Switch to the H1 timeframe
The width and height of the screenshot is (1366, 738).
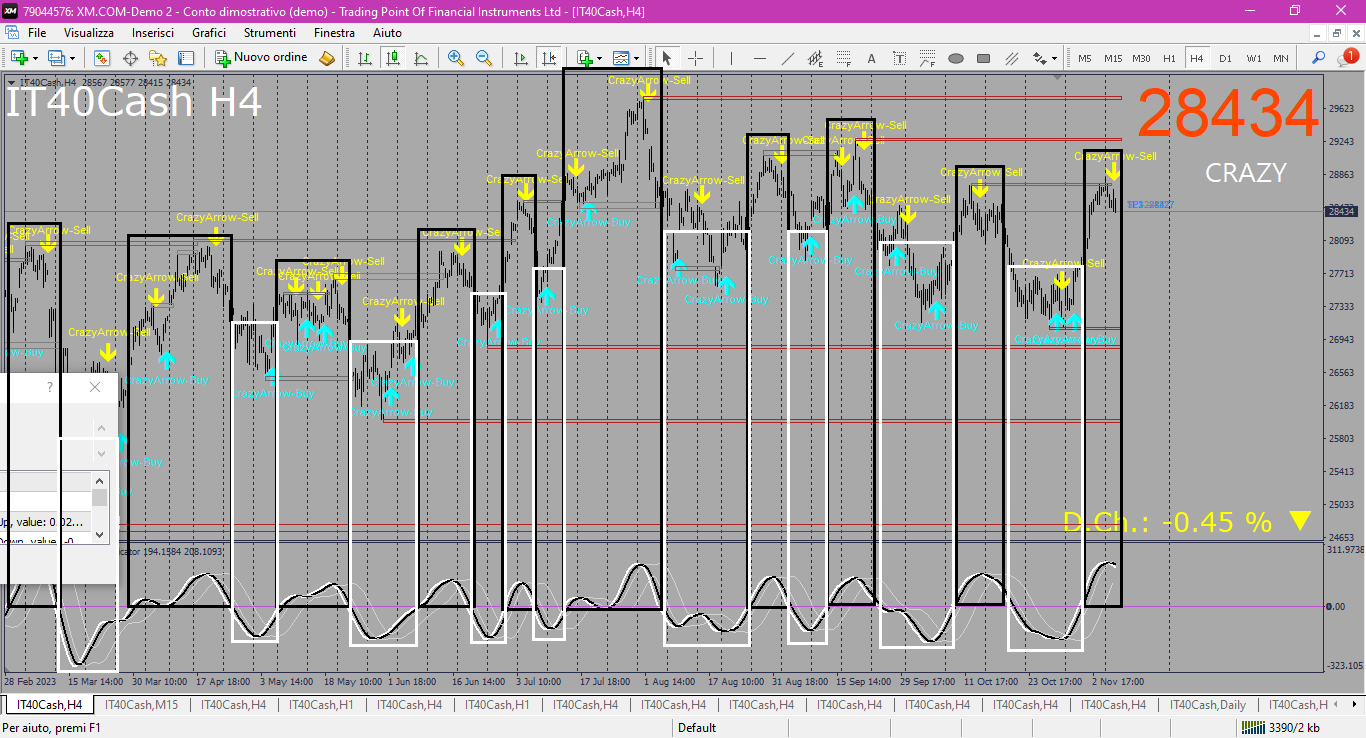tap(1169, 58)
